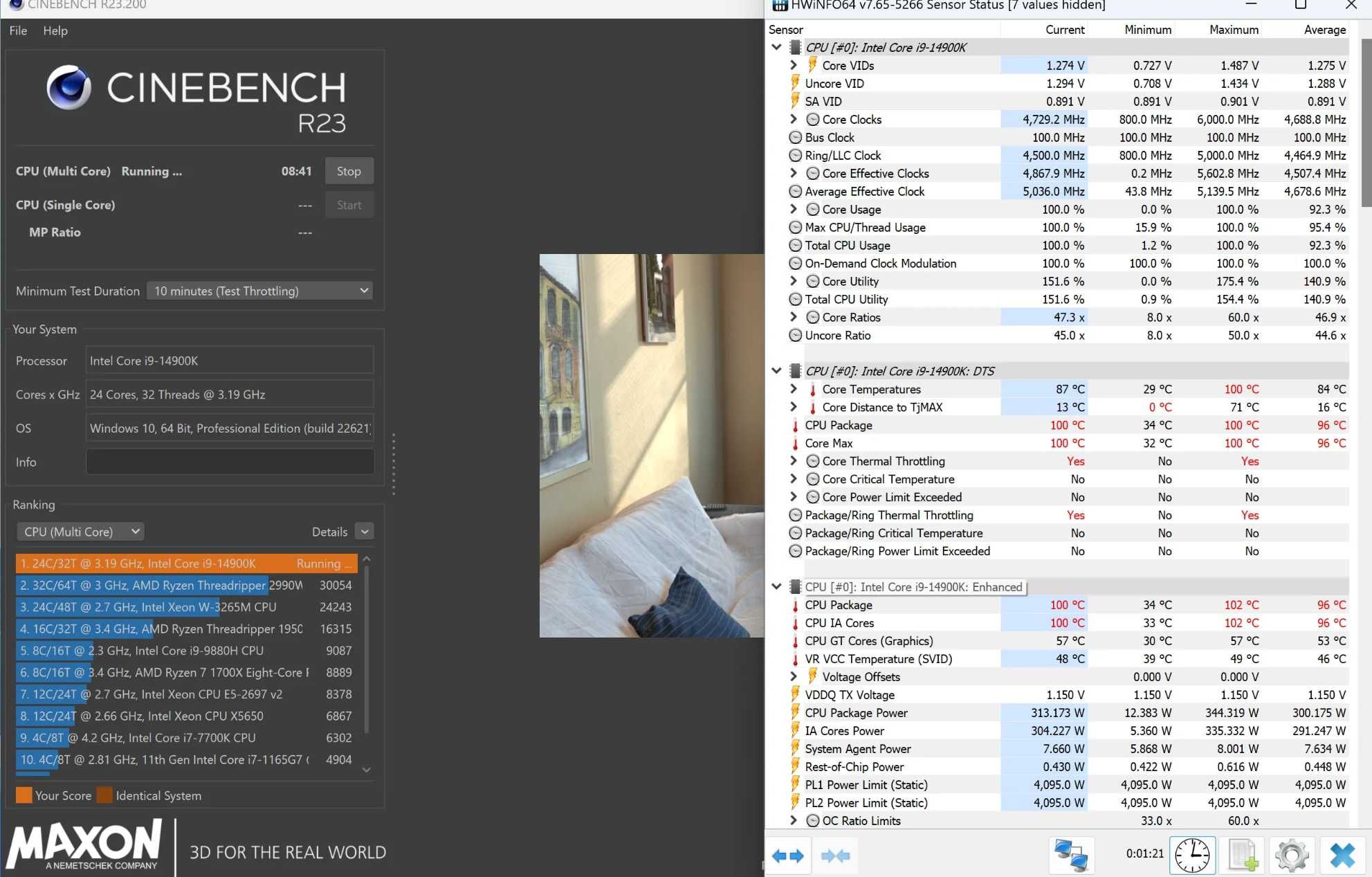The width and height of the screenshot is (1372, 877).
Task: Collapse the i9-14900K DTS sensor group
Action: pos(776,371)
